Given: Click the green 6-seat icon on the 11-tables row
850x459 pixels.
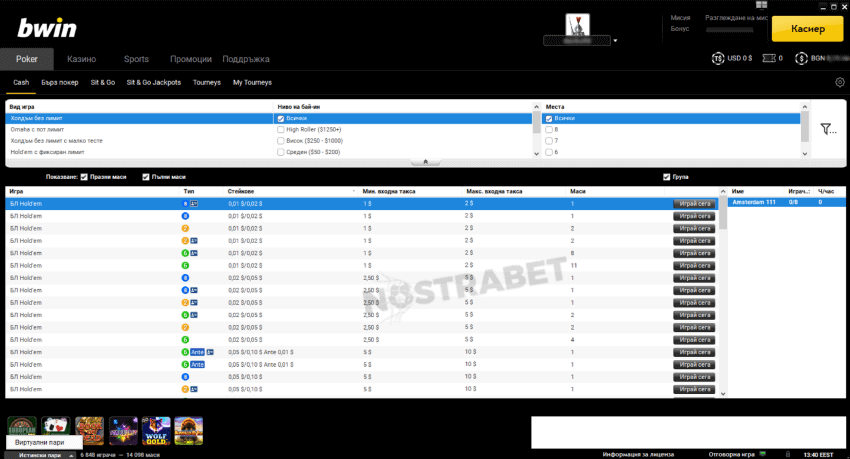Looking at the screenshot, I should pyautogui.click(x=185, y=266).
